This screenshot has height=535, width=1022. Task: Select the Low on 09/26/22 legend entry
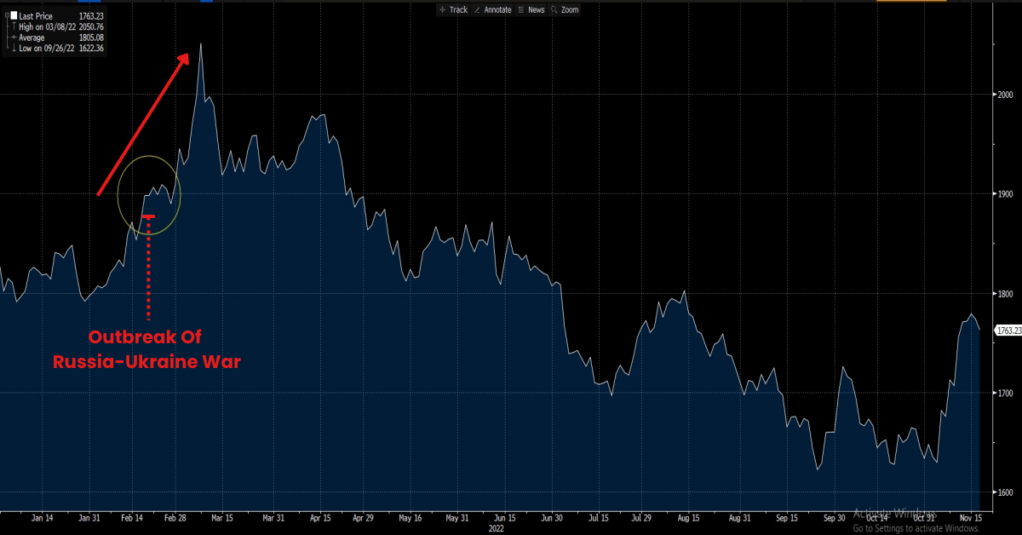coord(48,47)
